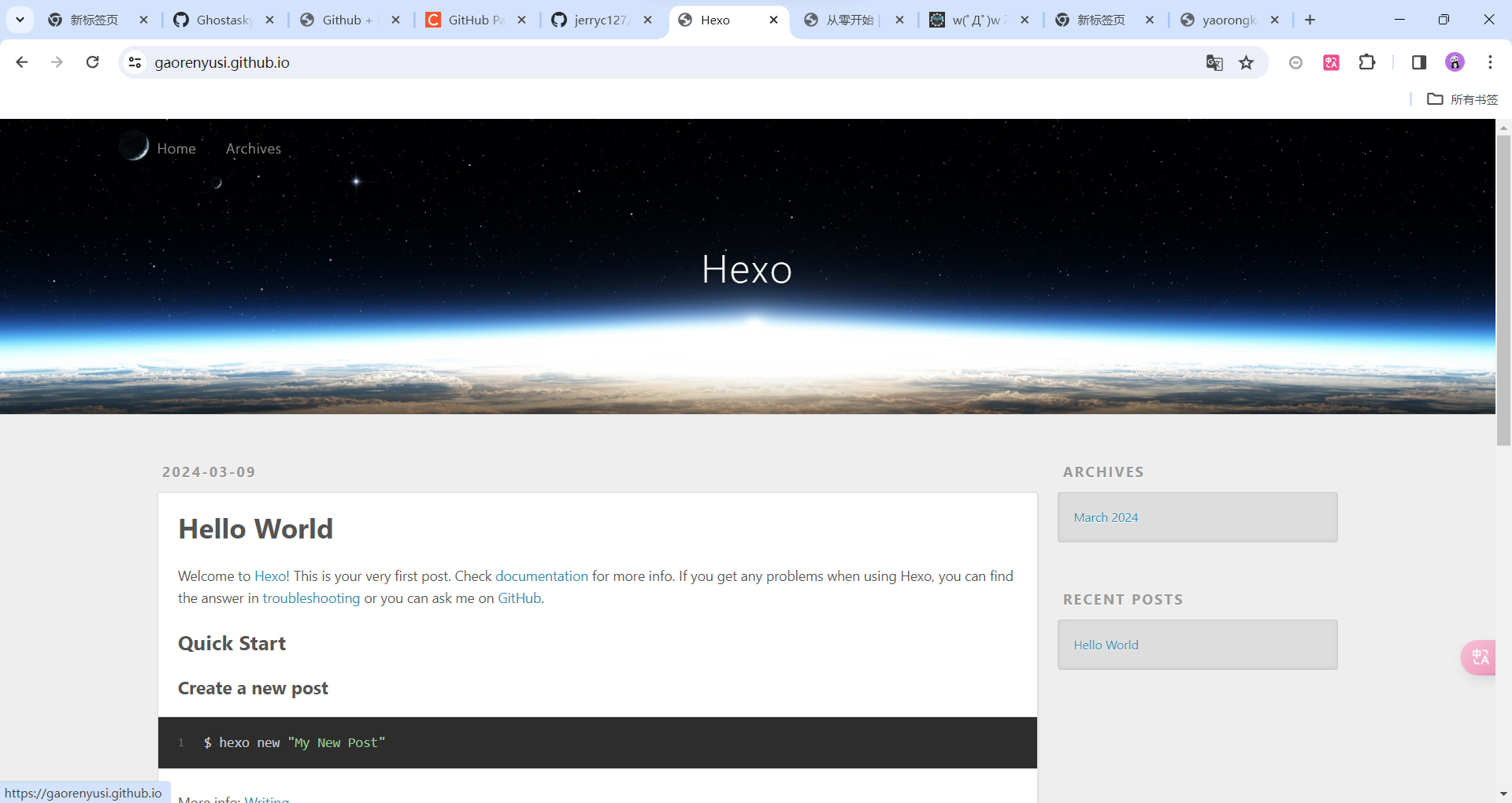
Task: Reload the current page
Action: [x=92, y=62]
